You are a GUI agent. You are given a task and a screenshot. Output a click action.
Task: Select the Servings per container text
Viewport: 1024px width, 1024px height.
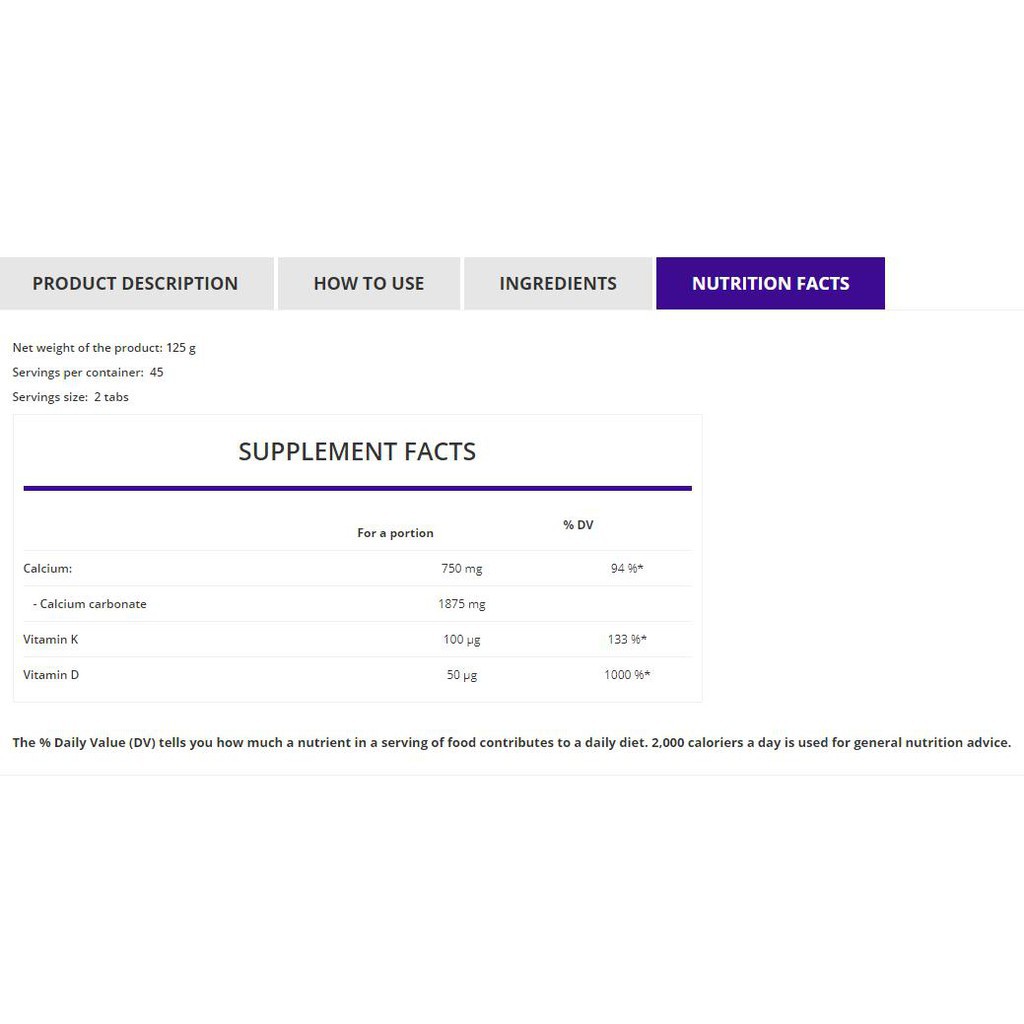88,372
